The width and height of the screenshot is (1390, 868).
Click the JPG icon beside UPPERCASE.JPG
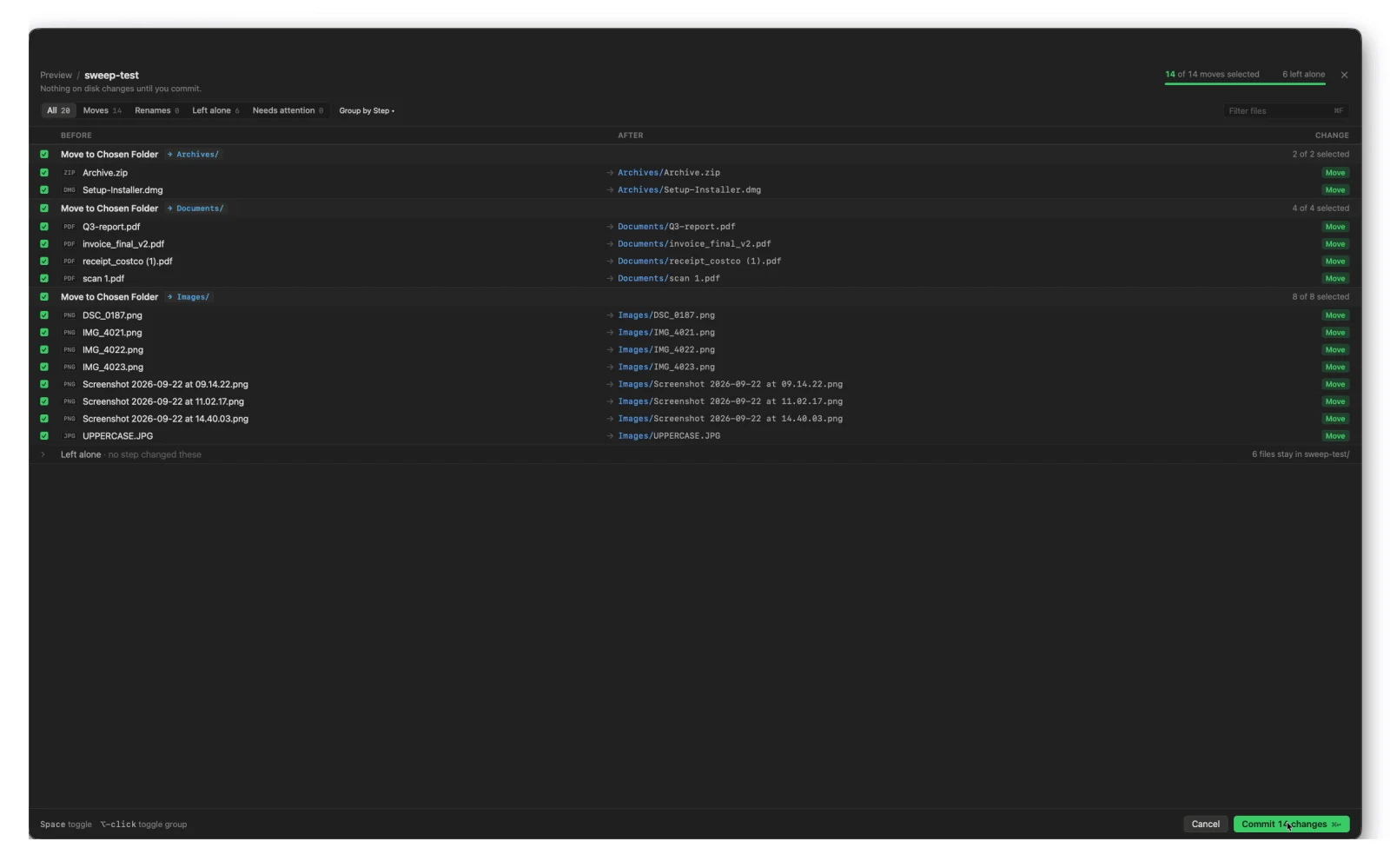coord(69,436)
